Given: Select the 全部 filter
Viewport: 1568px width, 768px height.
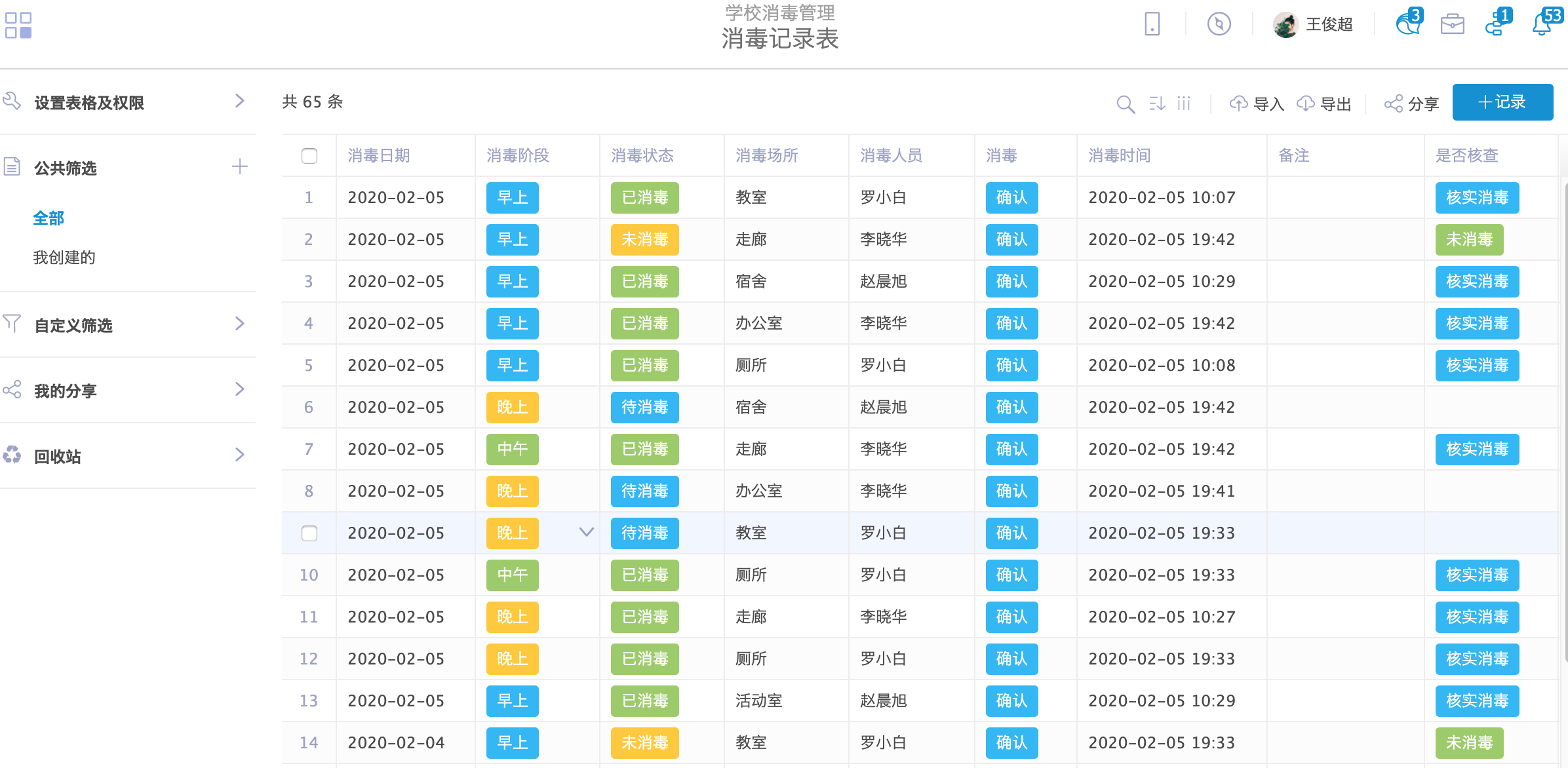Looking at the screenshot, I should coord(49,218).
